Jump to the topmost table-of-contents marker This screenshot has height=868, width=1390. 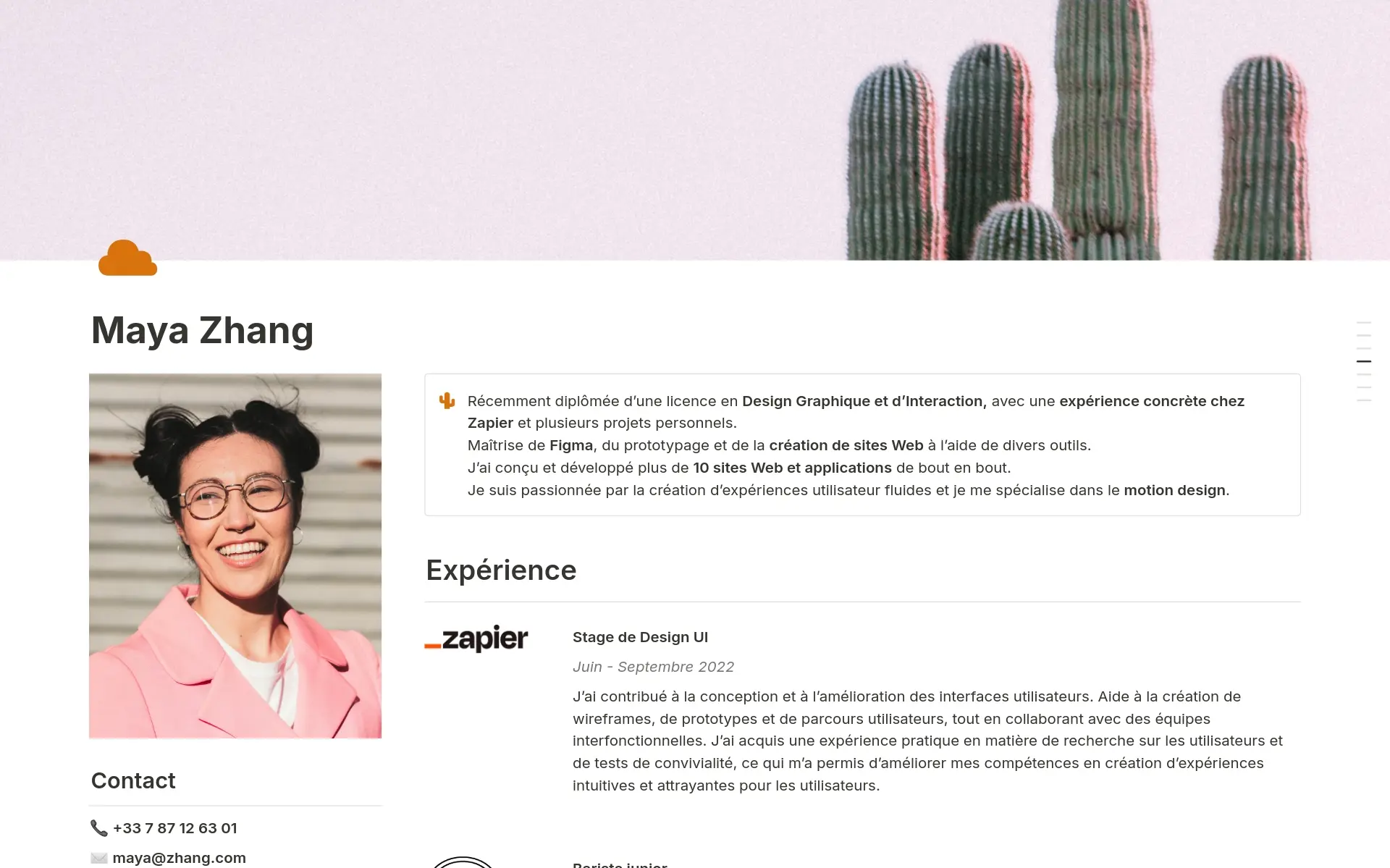[x=1364, y=322]
